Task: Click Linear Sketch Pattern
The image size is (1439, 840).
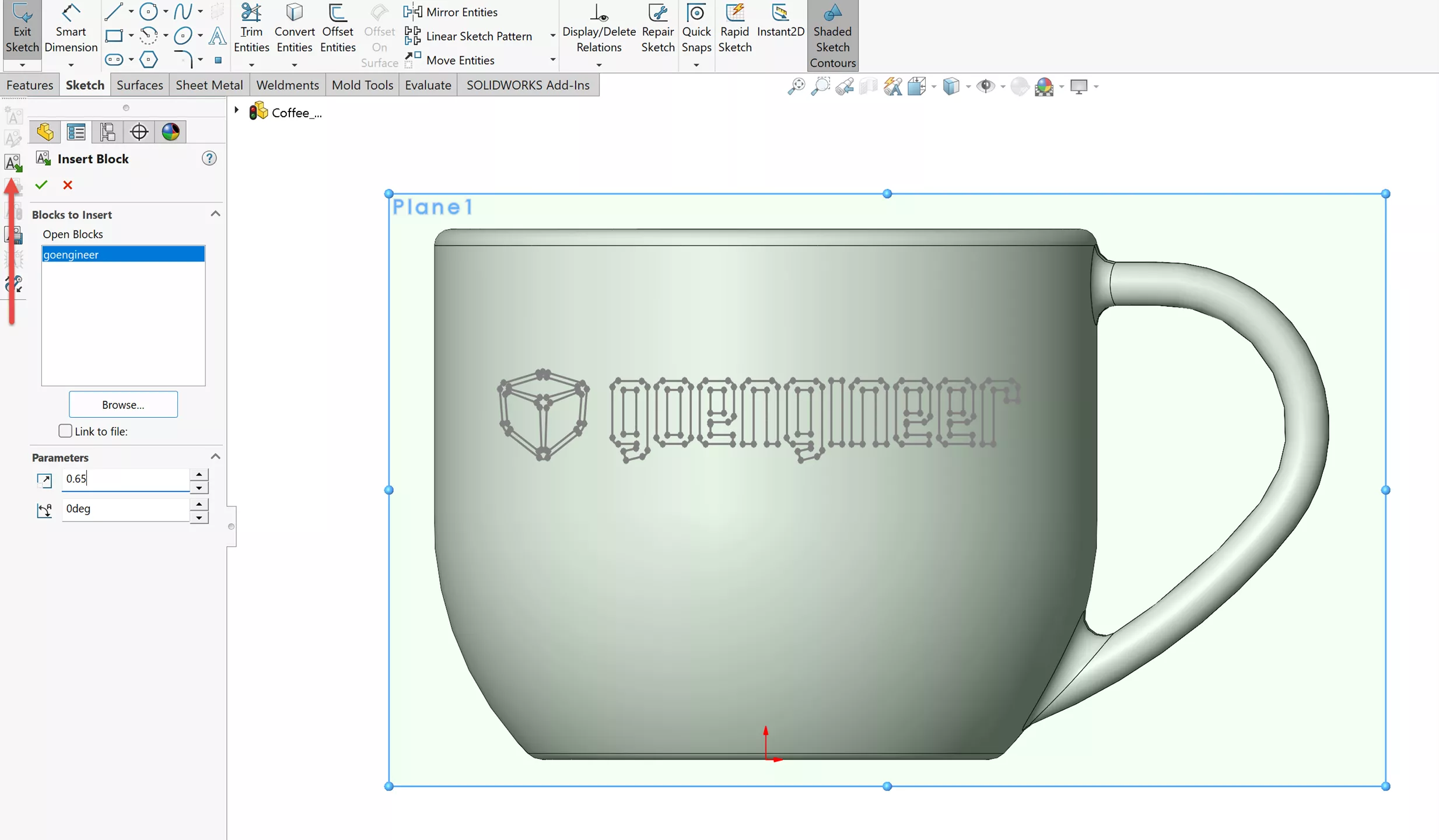Action: click(468, 36)
